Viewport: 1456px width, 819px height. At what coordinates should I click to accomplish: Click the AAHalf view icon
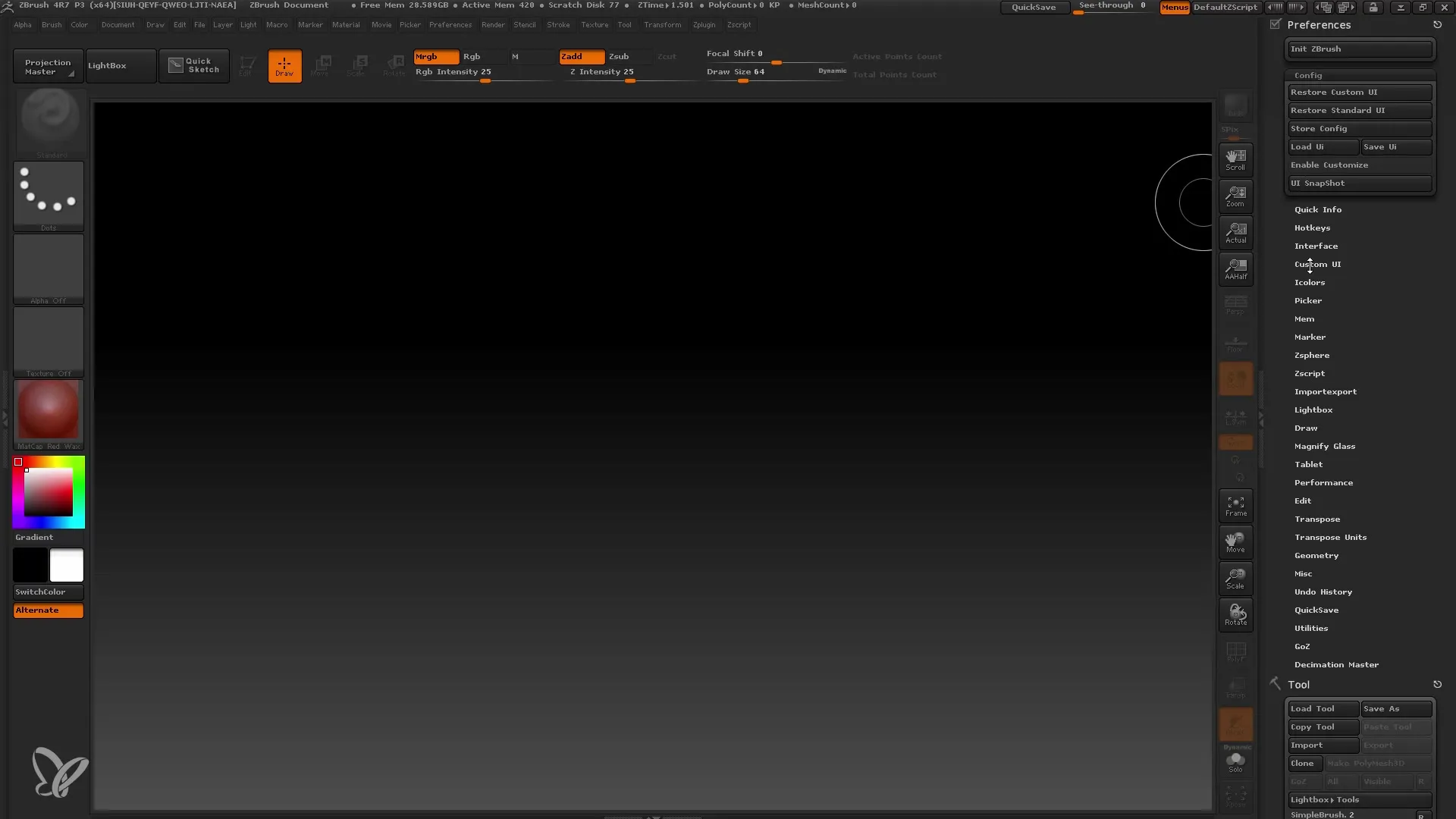(1235, 269)
